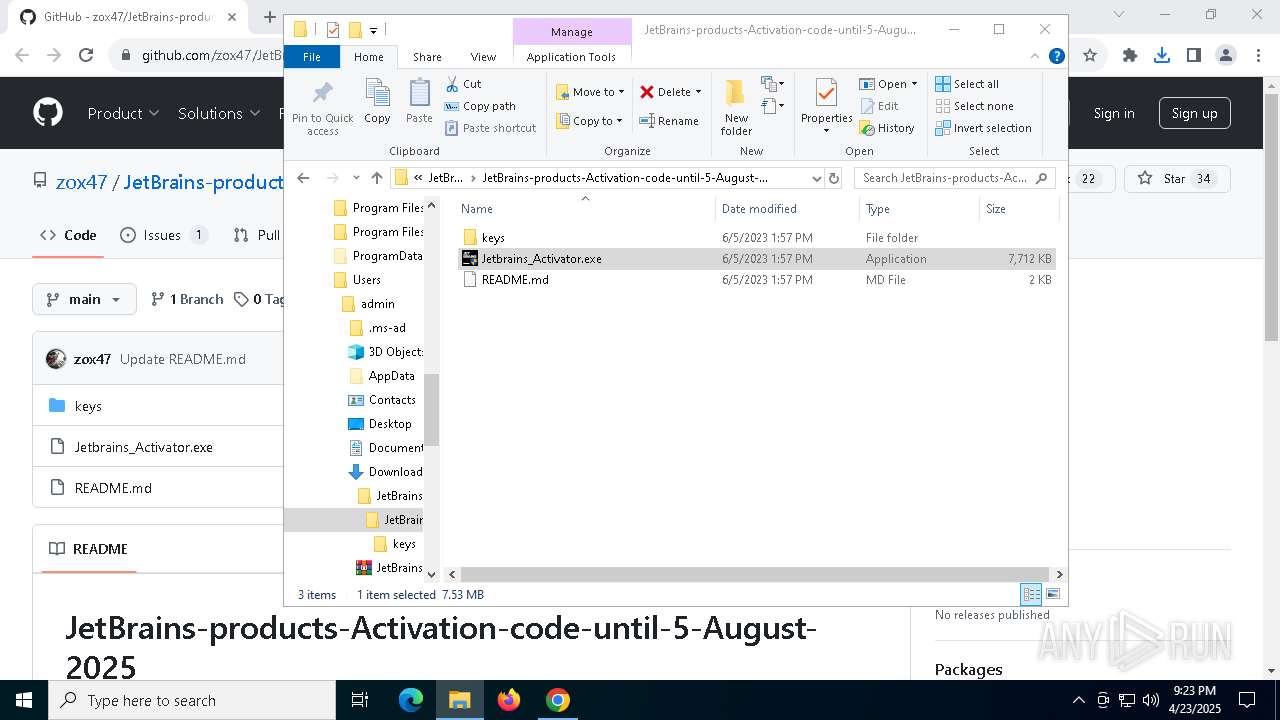
Task: Click Select none in ribbon
Action: point(974,106)
